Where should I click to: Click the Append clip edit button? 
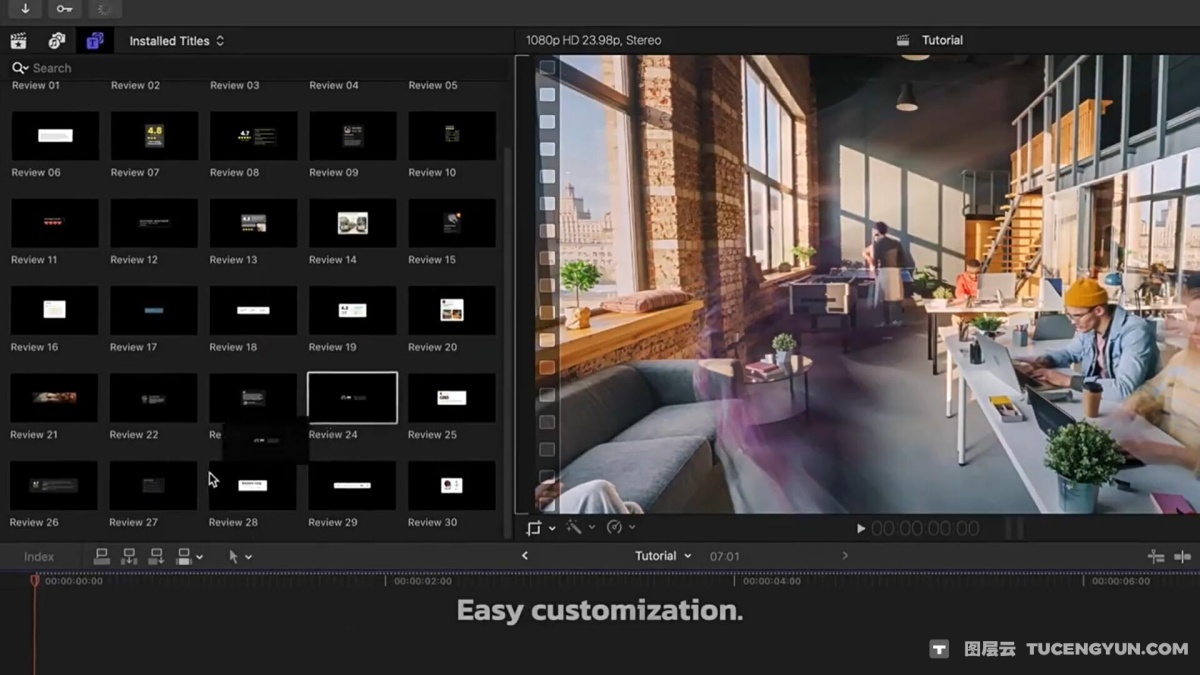(156, 556)
